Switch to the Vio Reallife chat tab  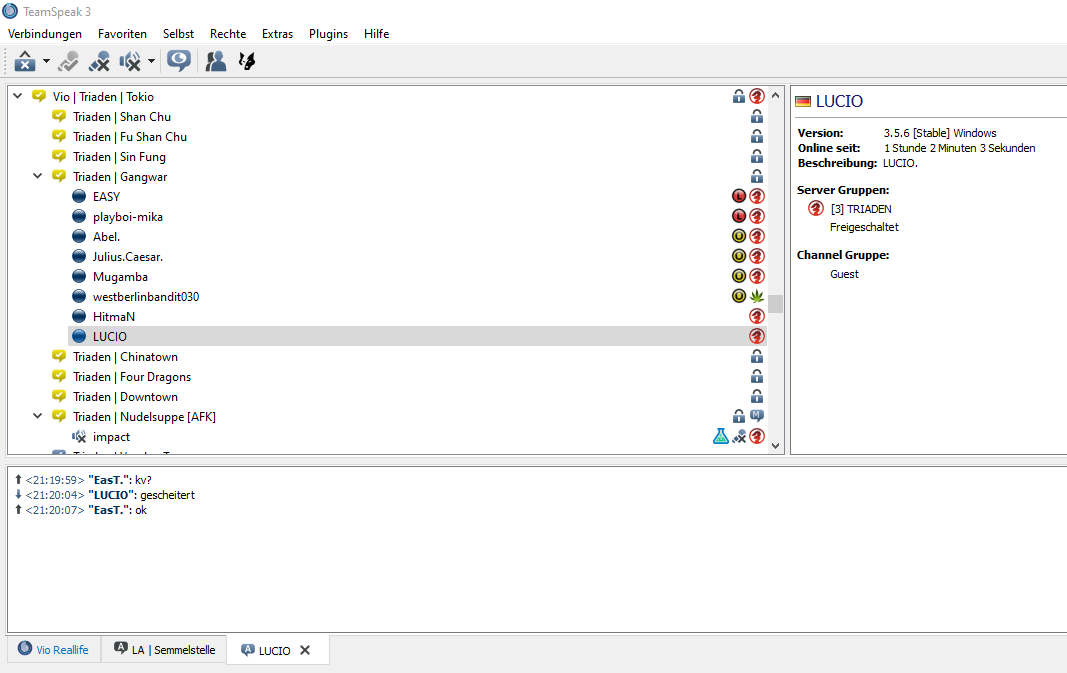point(54,650)
